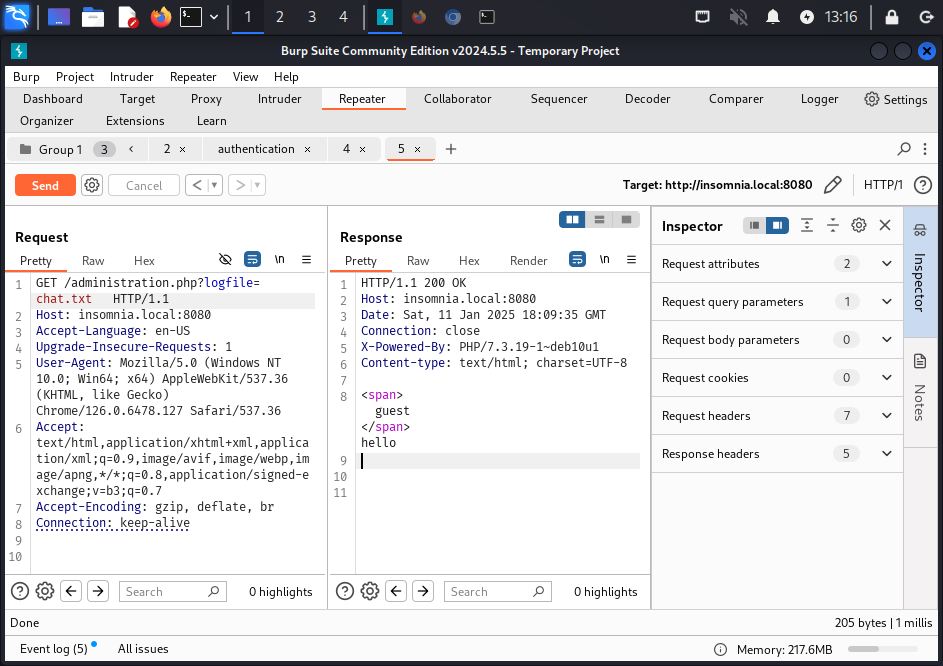This screenshot has width=943, height=666.
Task: Add new Repeater tab with plus
Action: coord(451,149)
